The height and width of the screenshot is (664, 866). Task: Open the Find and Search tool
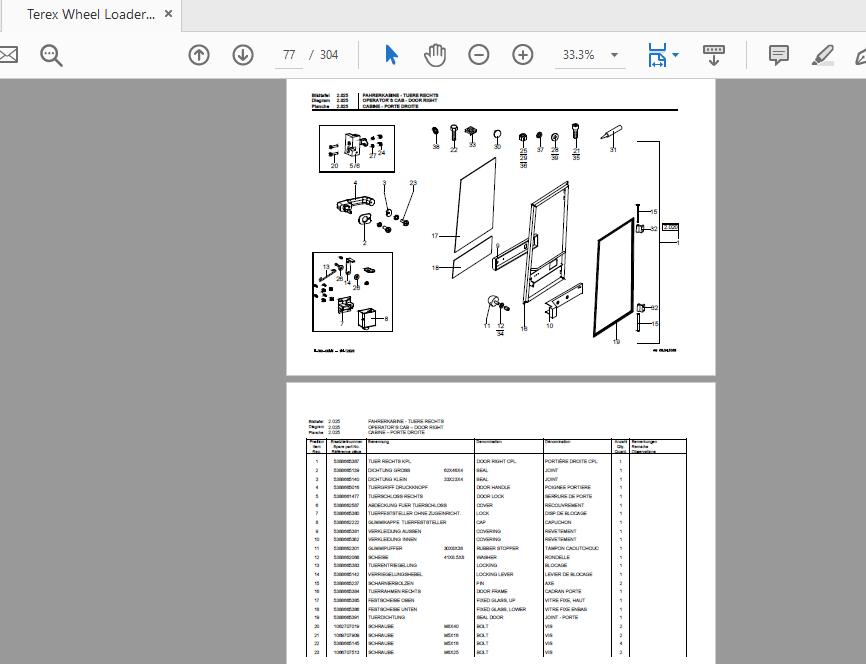pos(50,55)
